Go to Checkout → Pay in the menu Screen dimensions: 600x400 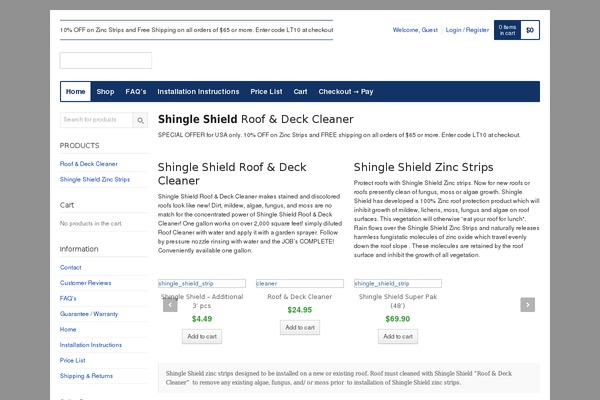[x=346, y=91]
